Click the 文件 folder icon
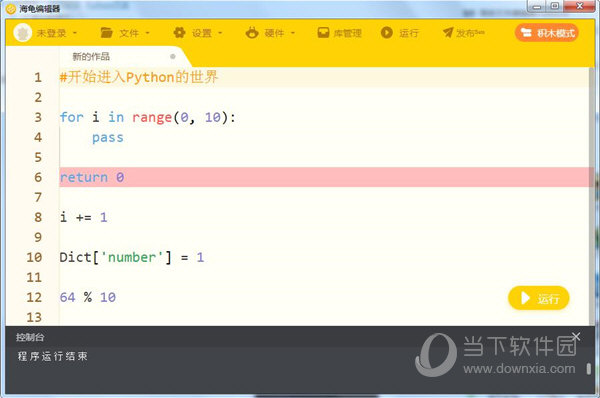Viewport: 600px width, 398px height. tap(107, 33)
